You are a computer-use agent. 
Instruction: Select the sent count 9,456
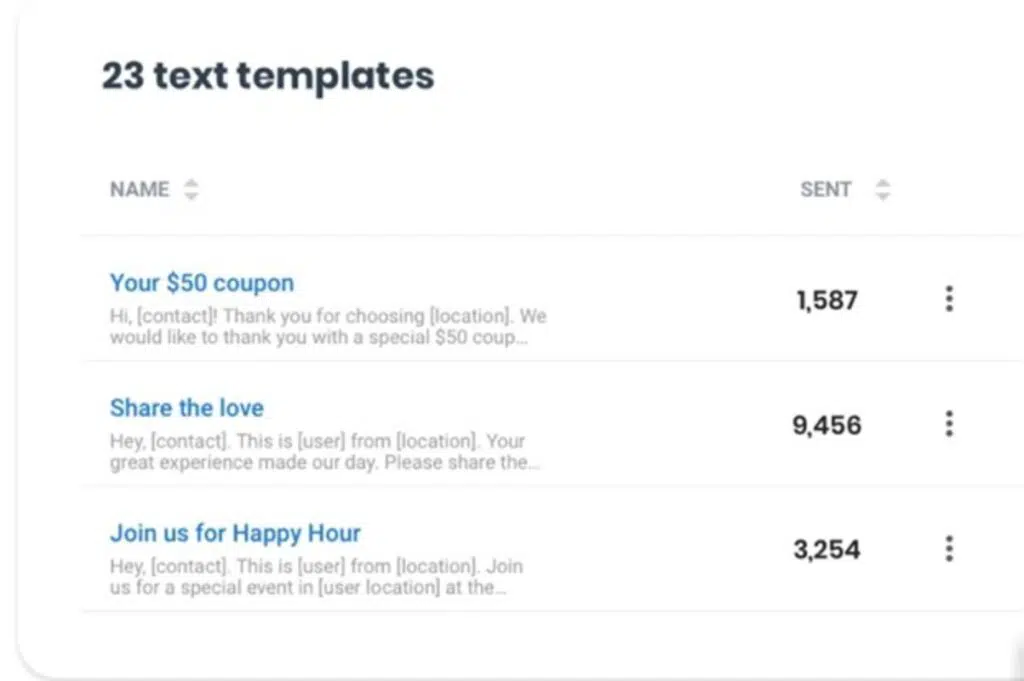click(x=827, y=425)
